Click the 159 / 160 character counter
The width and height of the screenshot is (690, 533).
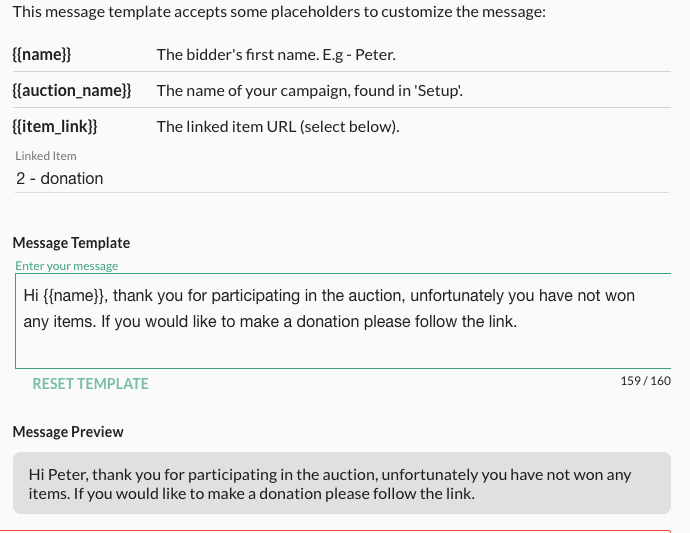(x=645, y=381)
